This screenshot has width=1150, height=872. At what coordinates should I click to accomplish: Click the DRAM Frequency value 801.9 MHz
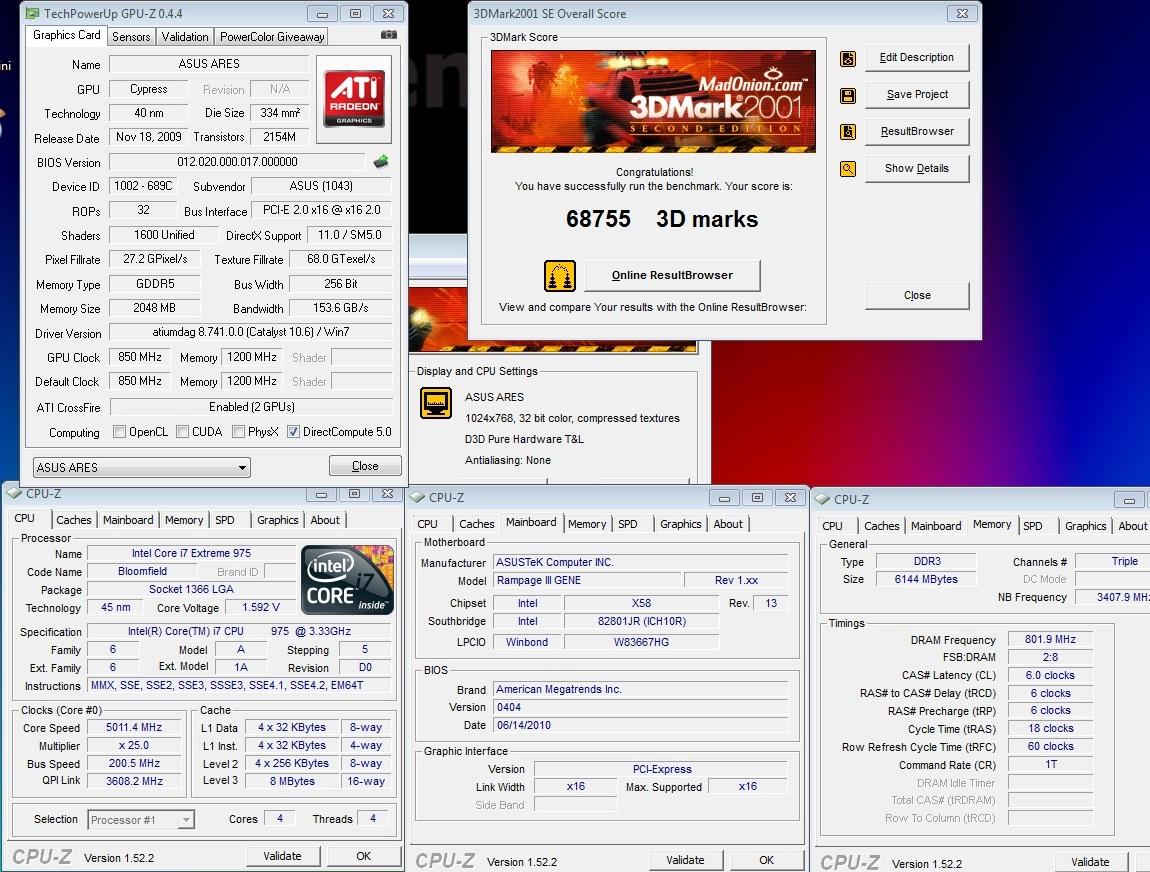tap(1050, 640)
